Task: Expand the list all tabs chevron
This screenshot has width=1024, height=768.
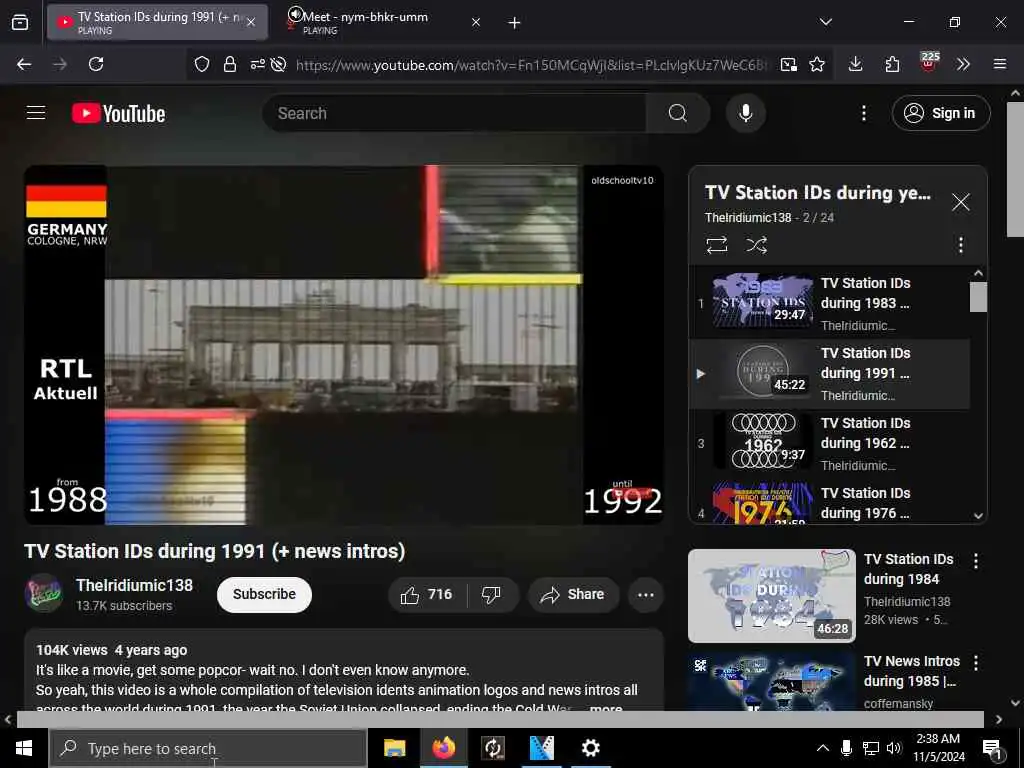Action: point(825,22)
